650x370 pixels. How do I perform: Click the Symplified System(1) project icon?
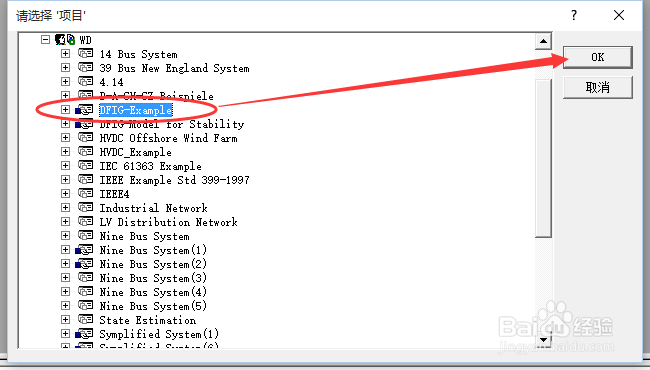pos(84,334)
